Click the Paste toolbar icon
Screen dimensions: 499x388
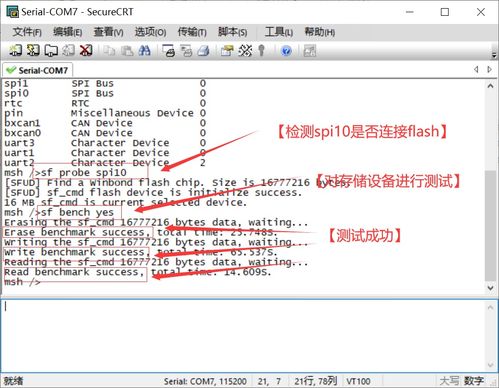(127, 51)
